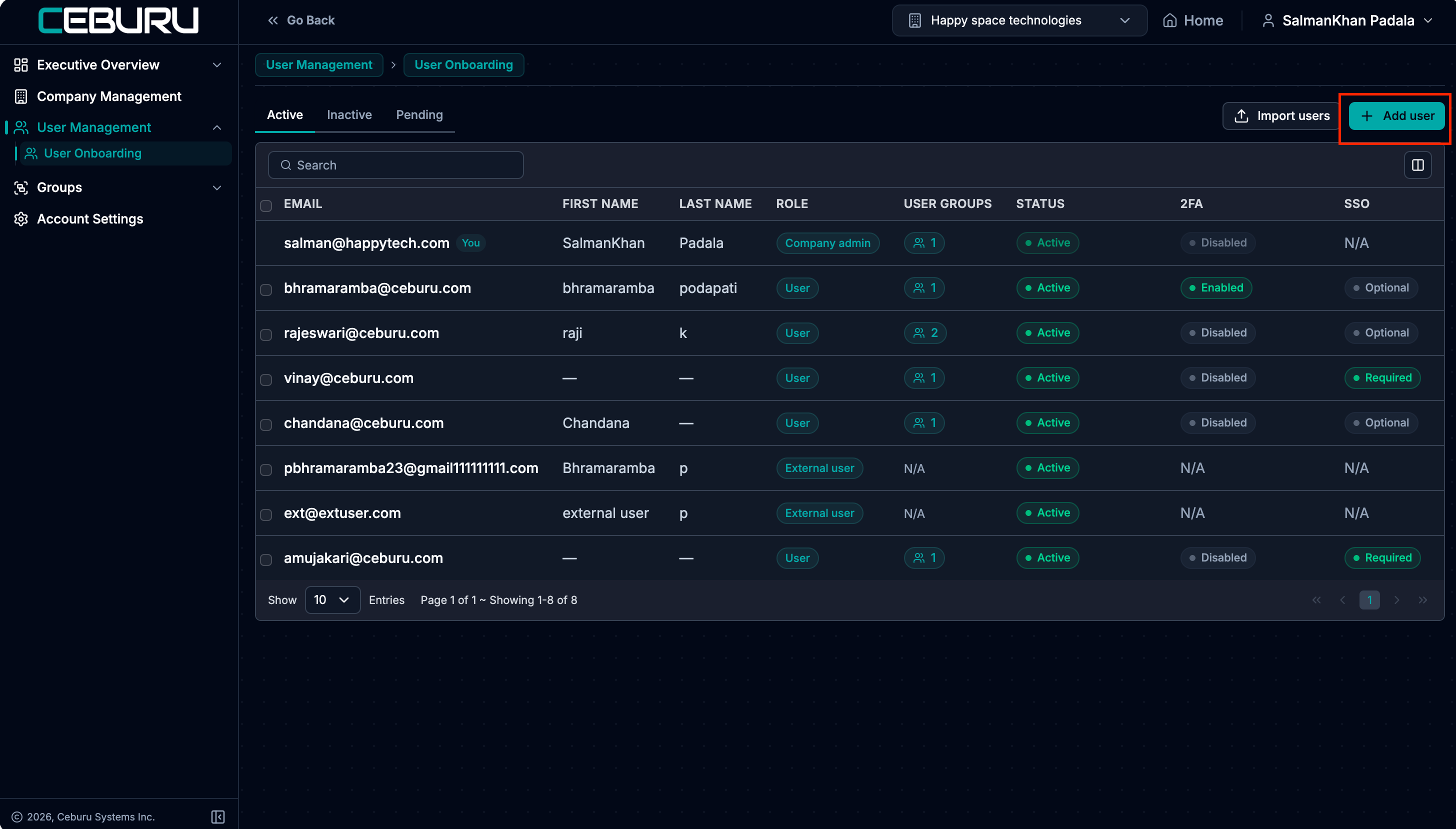This screenshot has height=829, width=1456.
Task: Open User Onboarding sidebar item
Action: 125,153
